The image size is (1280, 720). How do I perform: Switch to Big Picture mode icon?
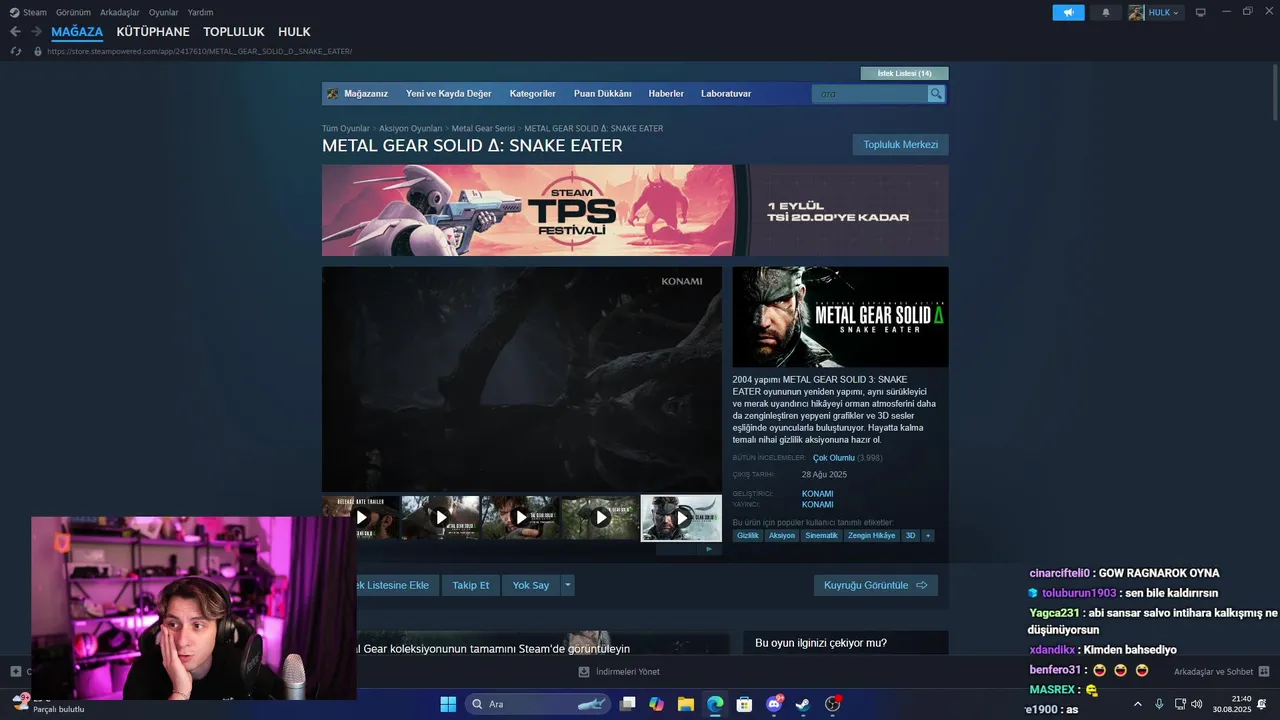1201,12
